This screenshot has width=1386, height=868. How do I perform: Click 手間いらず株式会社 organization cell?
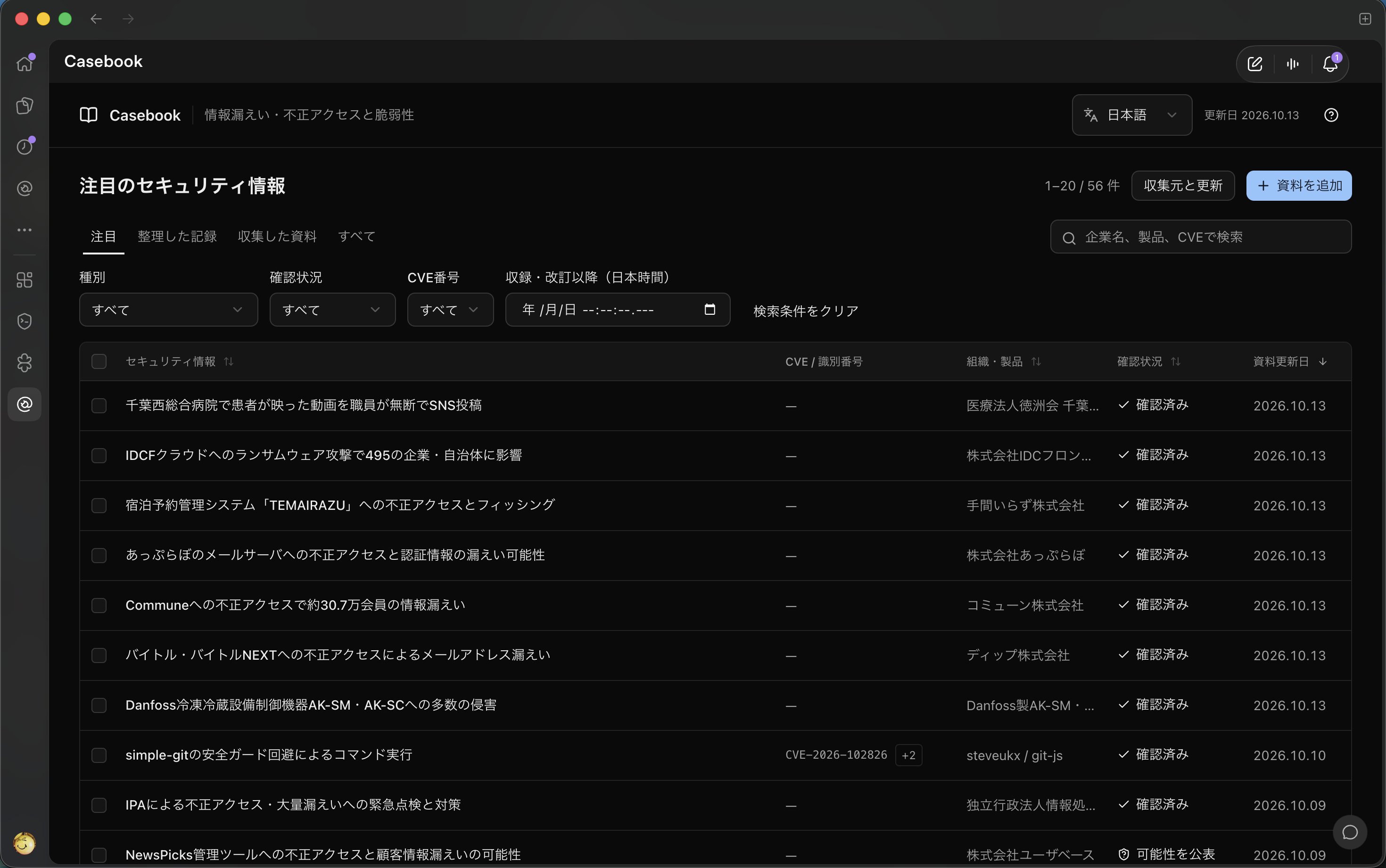(1025, 505)
